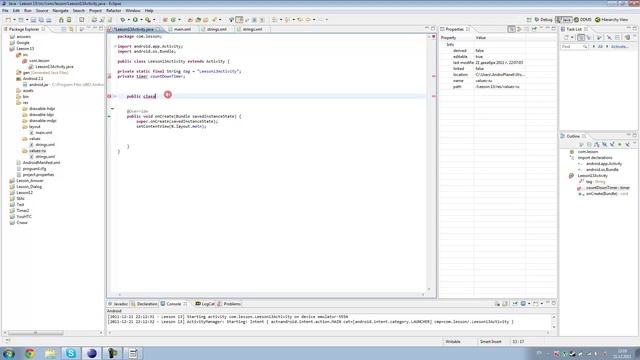Click the Pin to Selection icon in Properties

534,29
